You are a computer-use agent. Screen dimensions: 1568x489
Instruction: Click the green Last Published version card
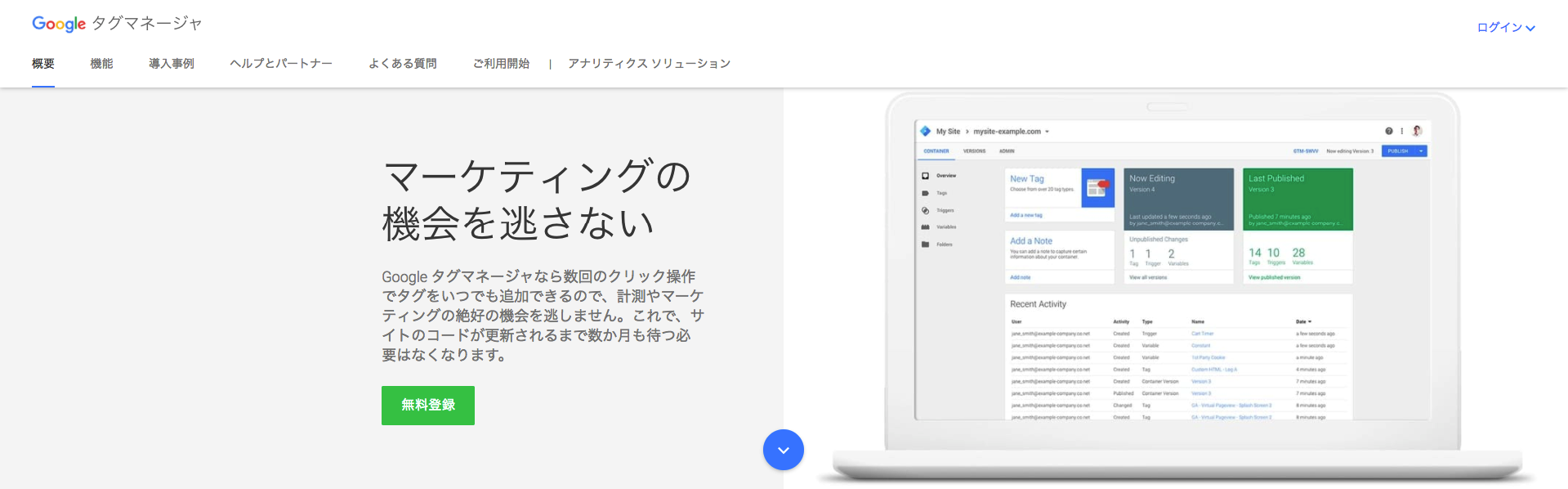tap(1298, 200)
